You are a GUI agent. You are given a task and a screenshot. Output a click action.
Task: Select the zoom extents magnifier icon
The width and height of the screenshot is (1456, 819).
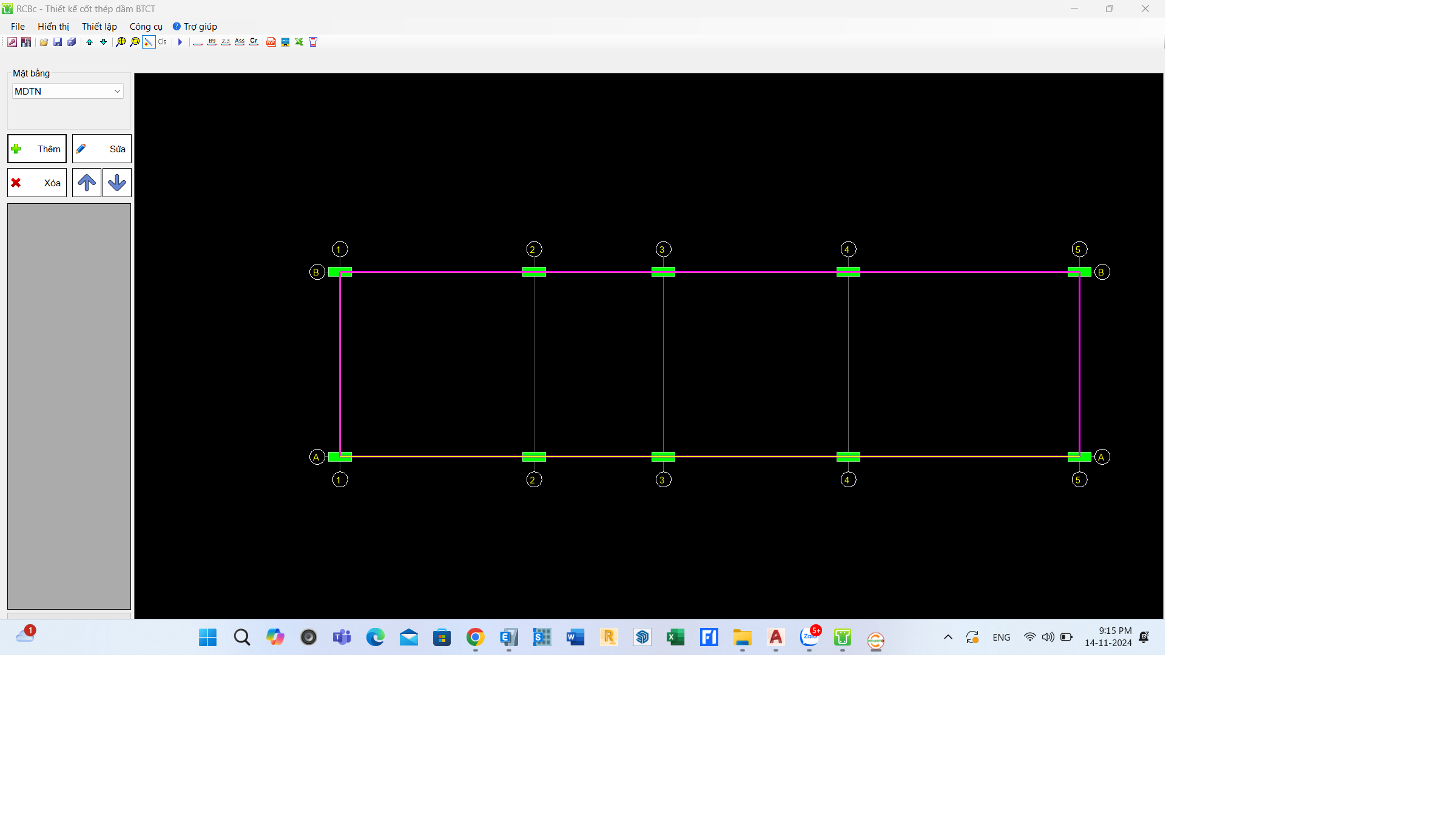pos(121,42)
